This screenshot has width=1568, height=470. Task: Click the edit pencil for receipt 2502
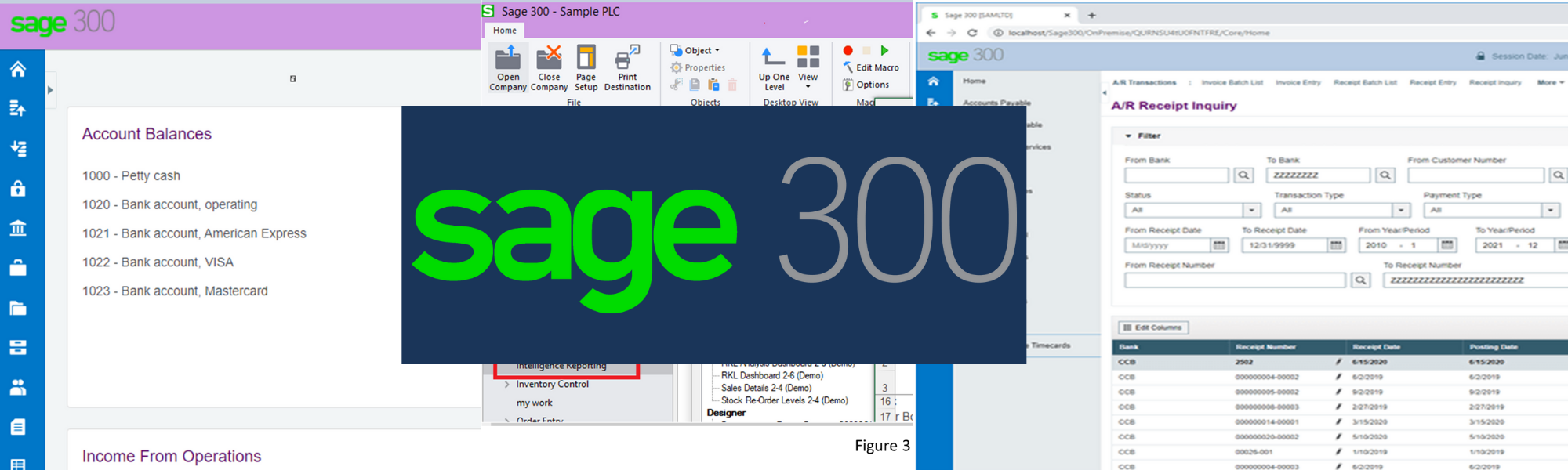click(x=1339, y=362)
